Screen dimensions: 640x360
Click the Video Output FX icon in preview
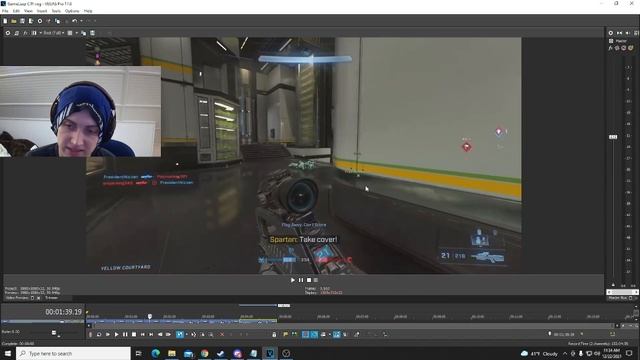[x=25, y=33]
